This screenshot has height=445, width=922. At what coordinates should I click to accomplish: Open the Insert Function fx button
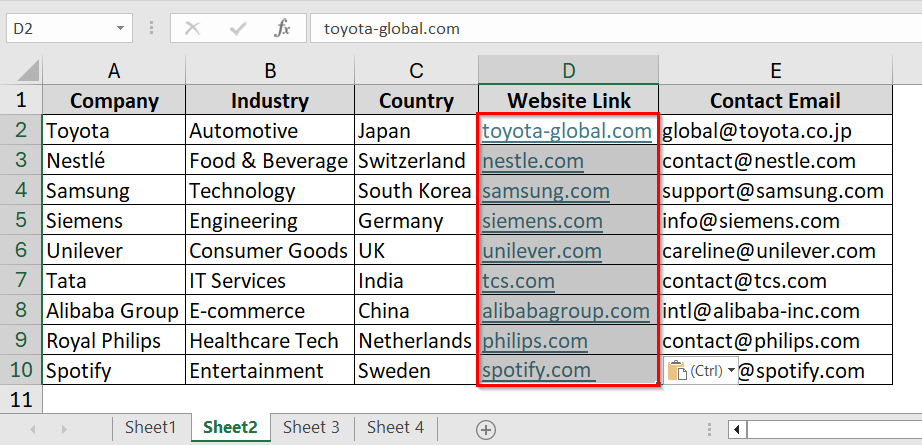[x=282, y=28]
